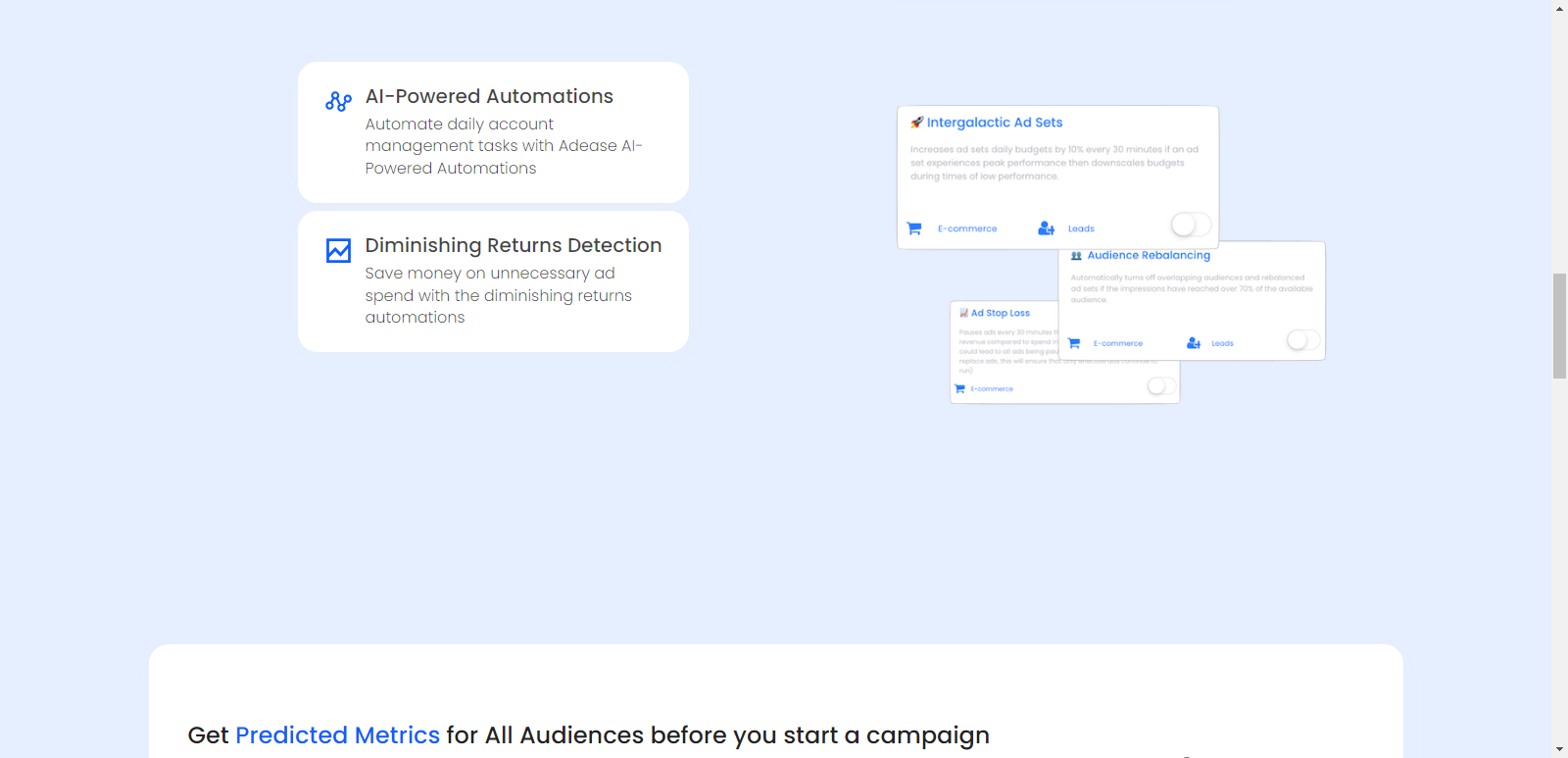The image size is (1568, 758).
Task: Click the shopping cart icon in Audience Rebalancing
Action: (x=1074, y=343)
